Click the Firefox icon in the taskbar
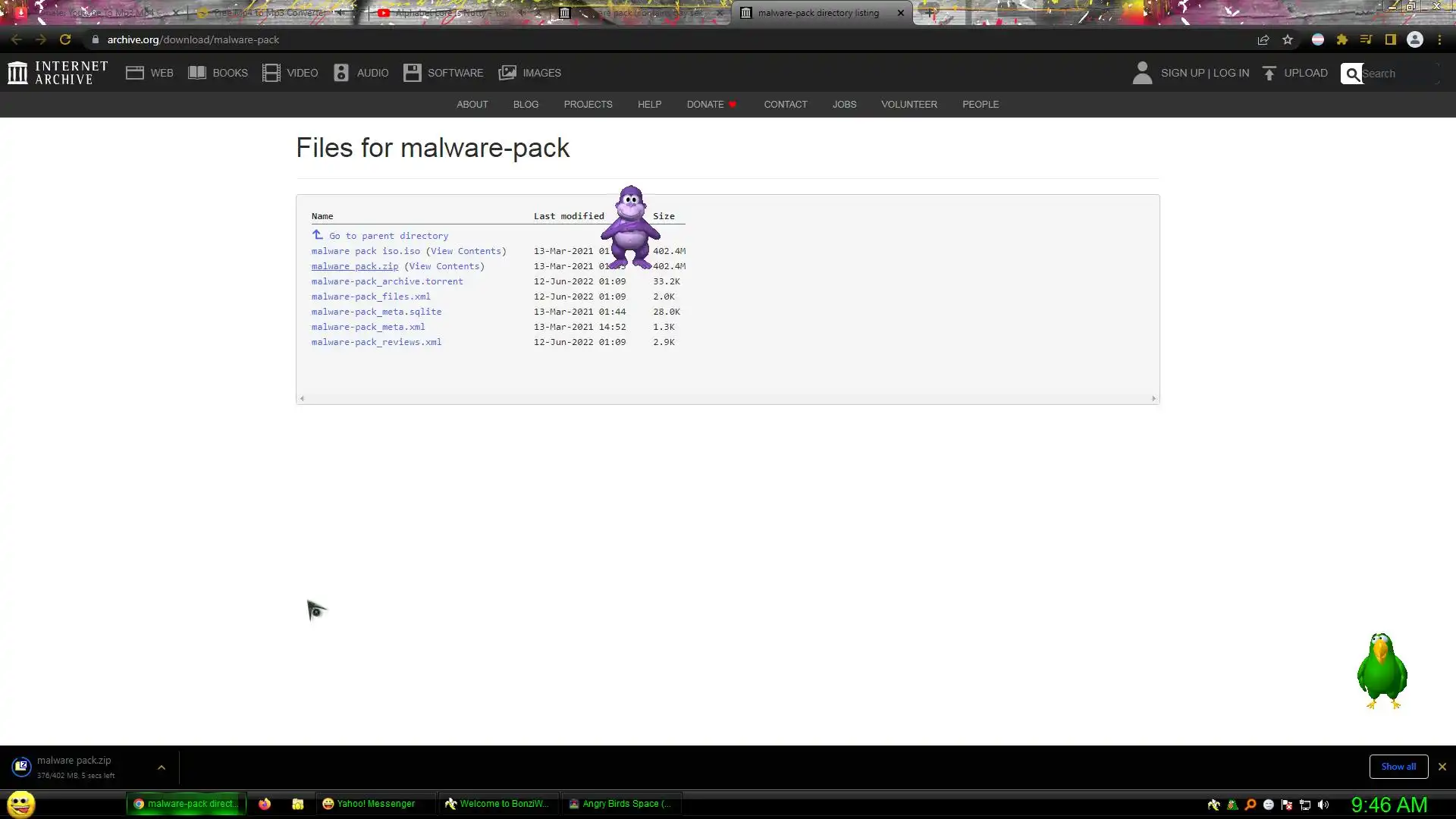Image resolution: width=1456 pixels, height=819 pixels. [x=265, y=804]
